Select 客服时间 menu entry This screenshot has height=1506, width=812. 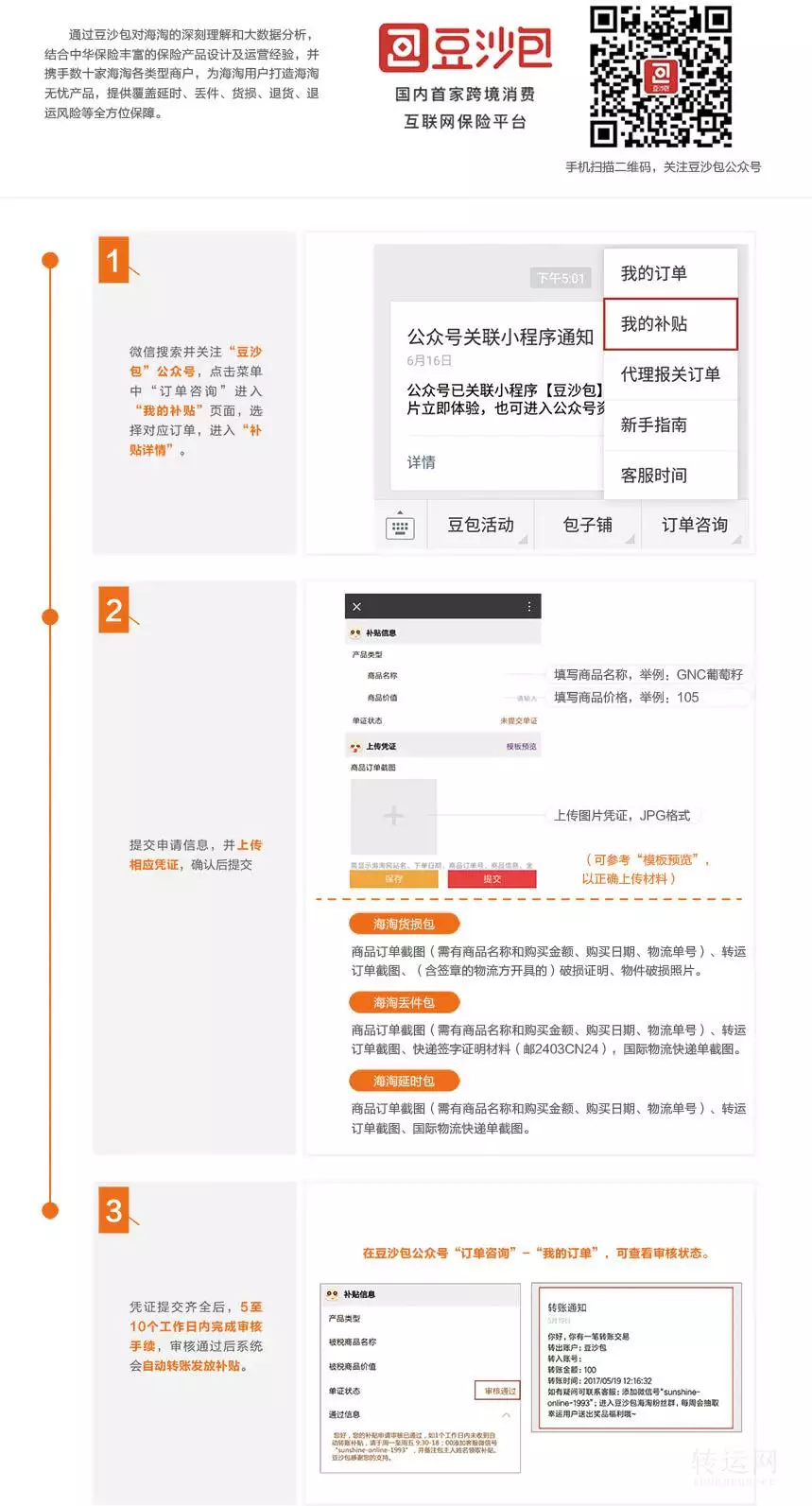pyautogui.click(x=670, y=476)
